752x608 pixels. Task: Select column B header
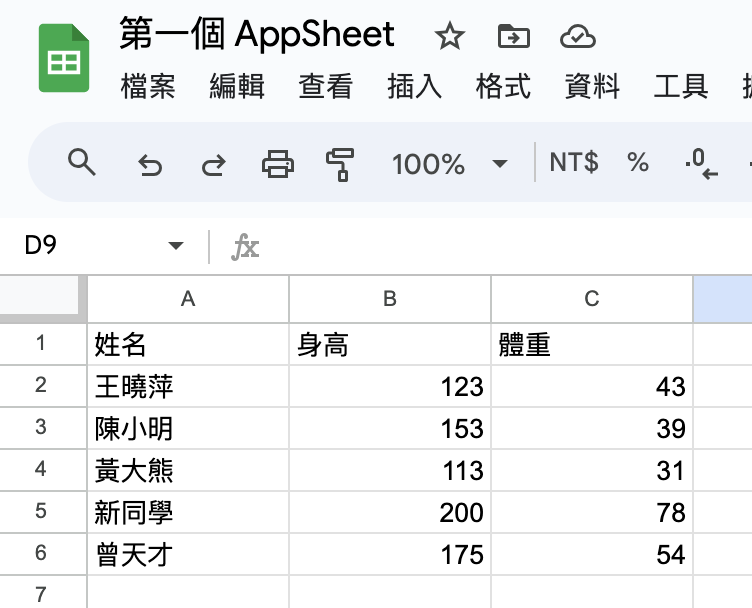click(x=390, y=299)
